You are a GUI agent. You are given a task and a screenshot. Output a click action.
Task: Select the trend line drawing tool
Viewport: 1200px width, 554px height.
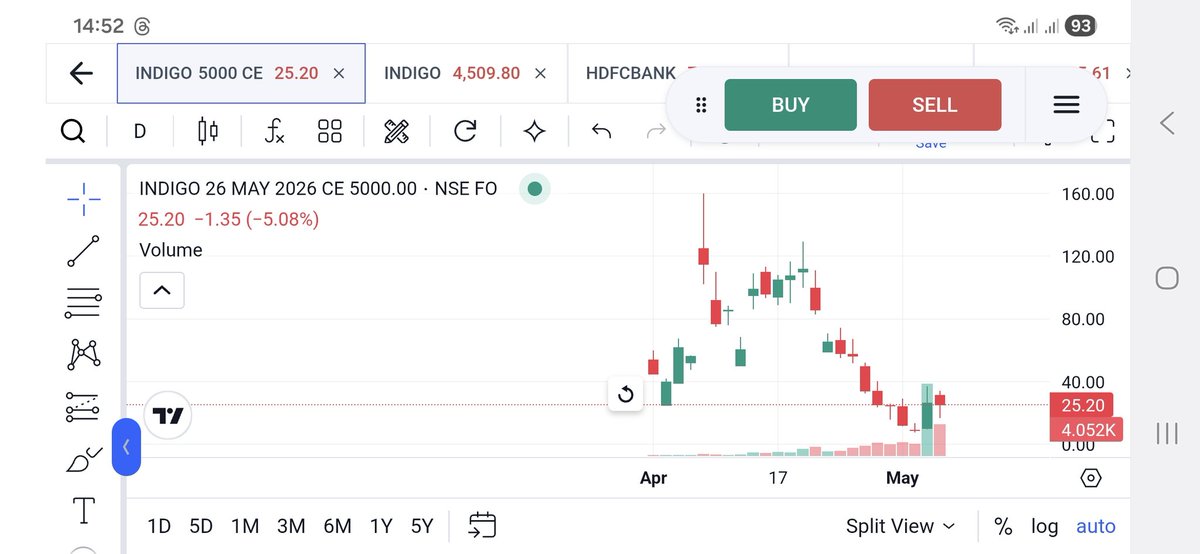[x=83, y=251]
